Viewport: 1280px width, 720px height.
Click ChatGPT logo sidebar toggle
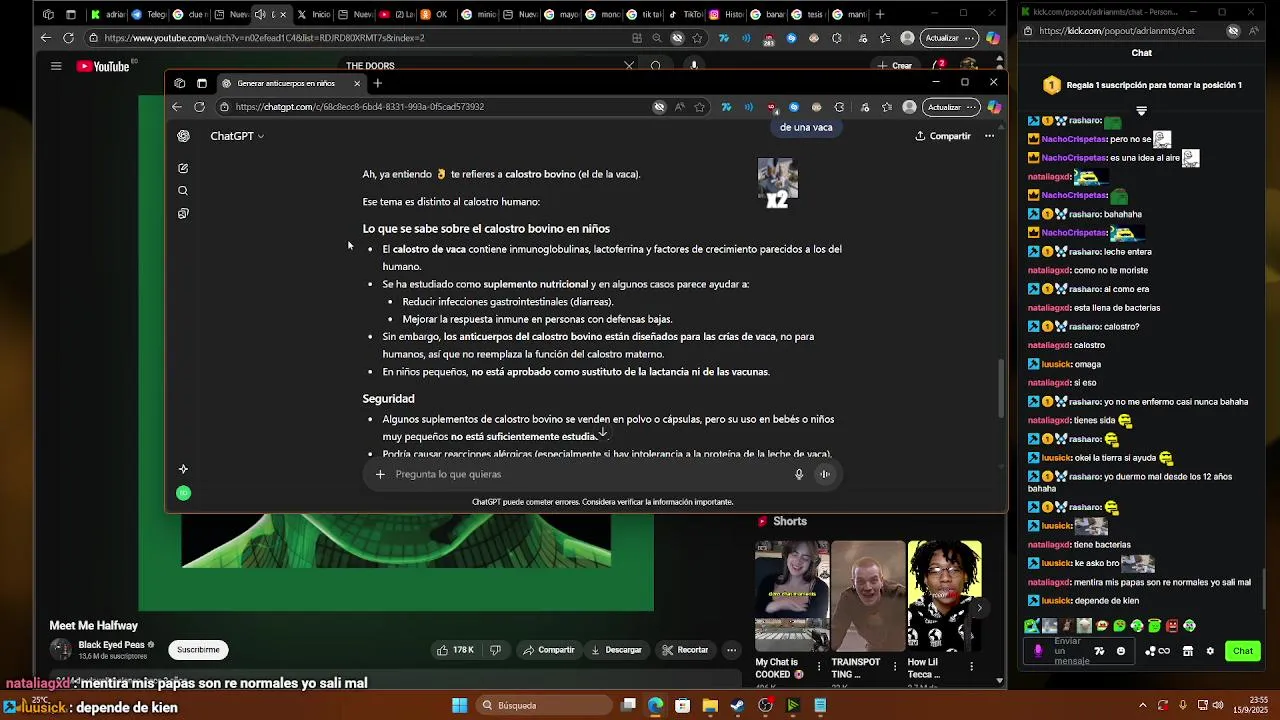tap(183, 136)
